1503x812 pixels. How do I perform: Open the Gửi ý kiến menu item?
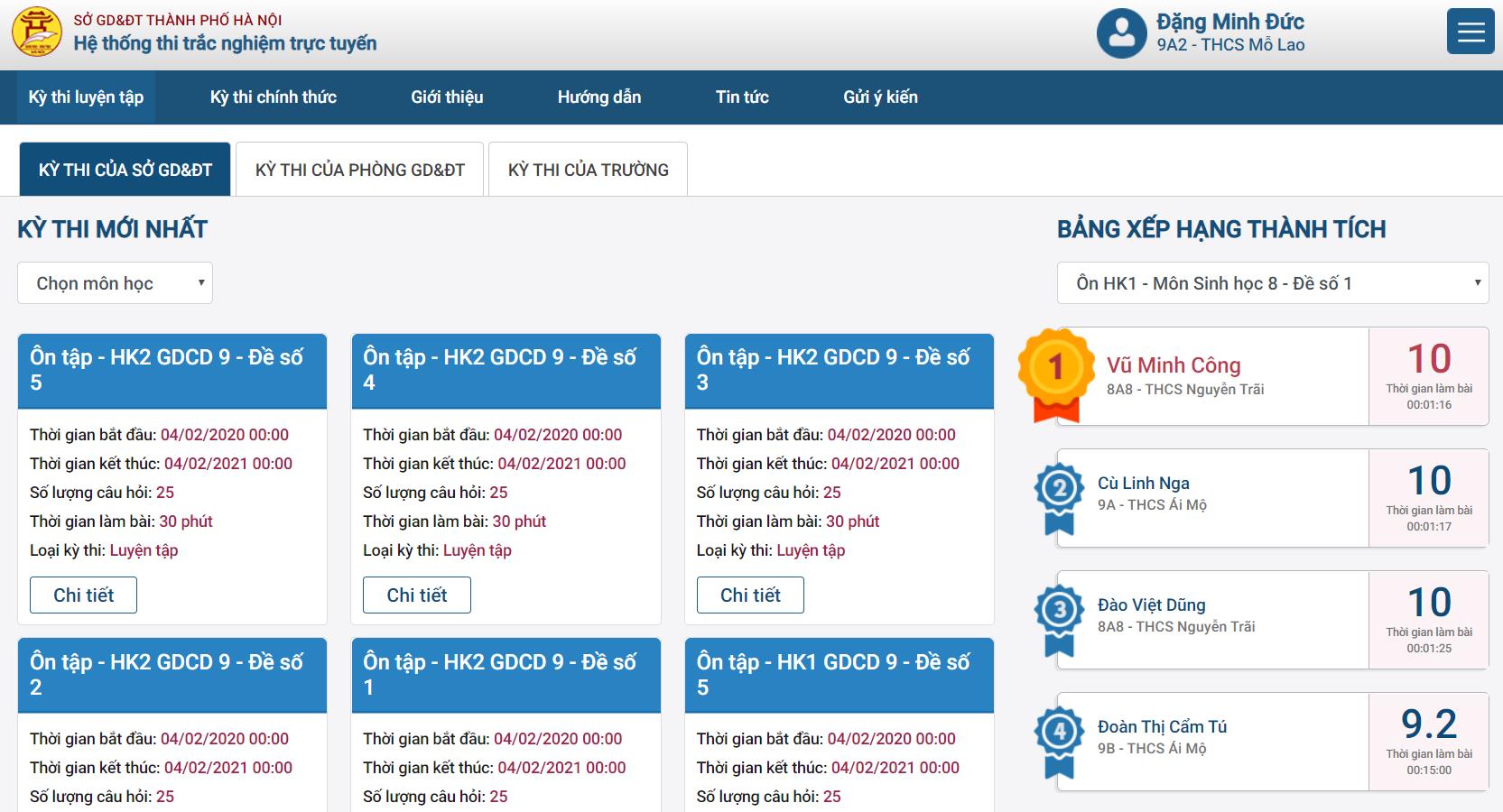tap(880, 97)
